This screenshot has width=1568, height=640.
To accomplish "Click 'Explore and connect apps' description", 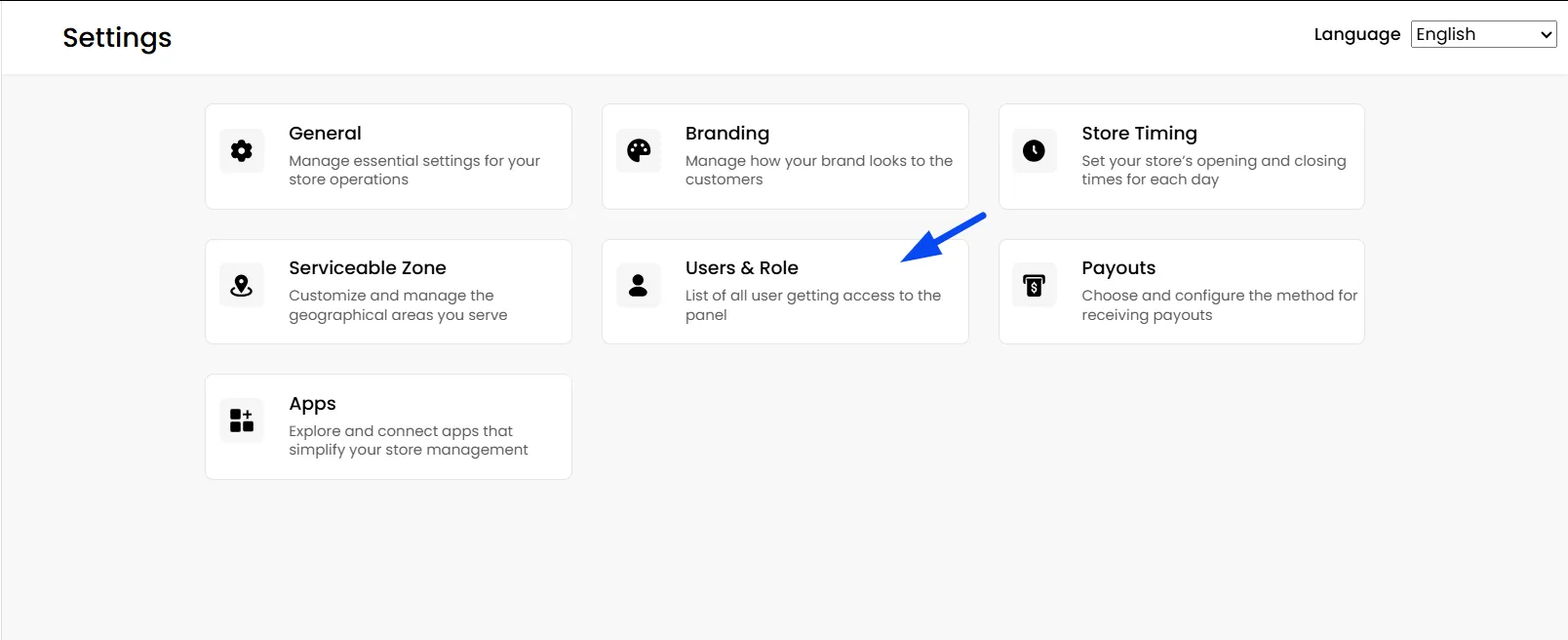I will pos(409,440).
